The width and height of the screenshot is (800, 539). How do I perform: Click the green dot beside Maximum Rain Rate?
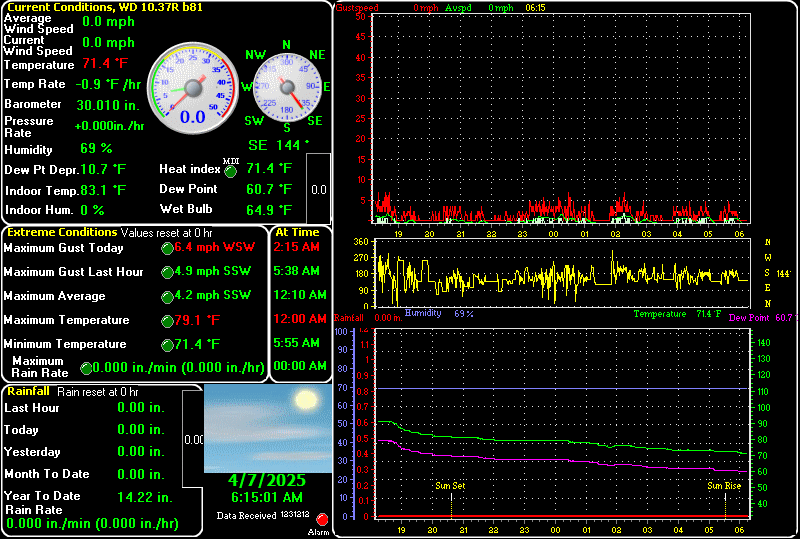[86, 368]
